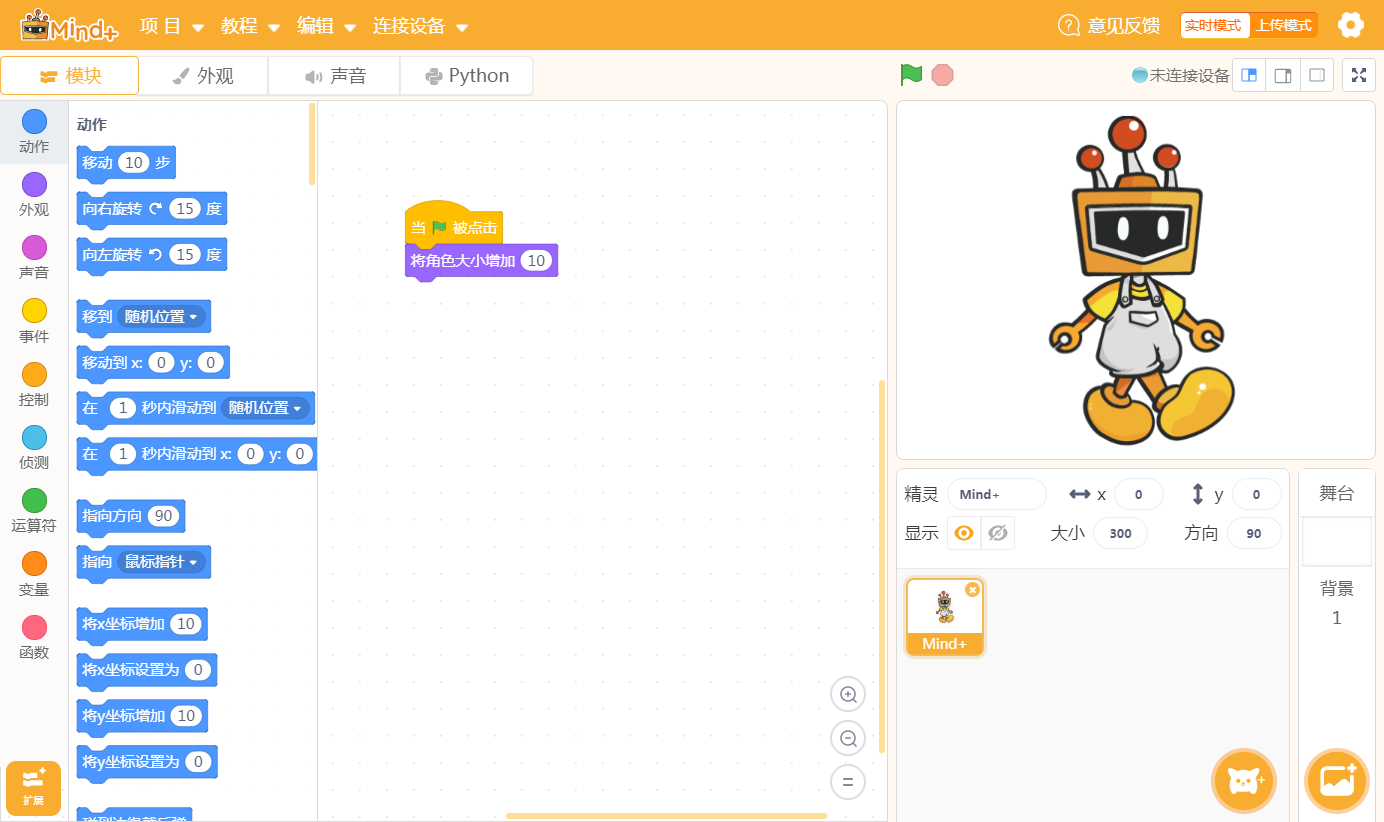Click the sprite x value field

click(1139, 494)
